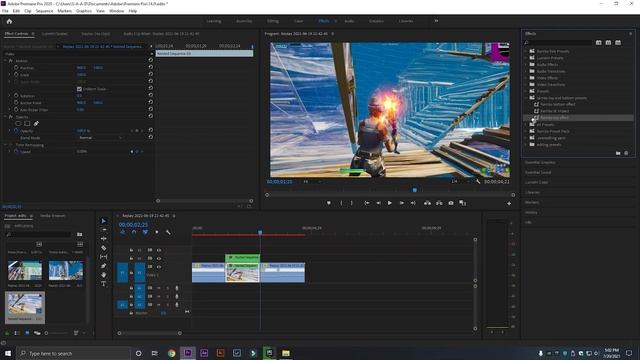Select the Razor tool

click(x=104, y=248)
